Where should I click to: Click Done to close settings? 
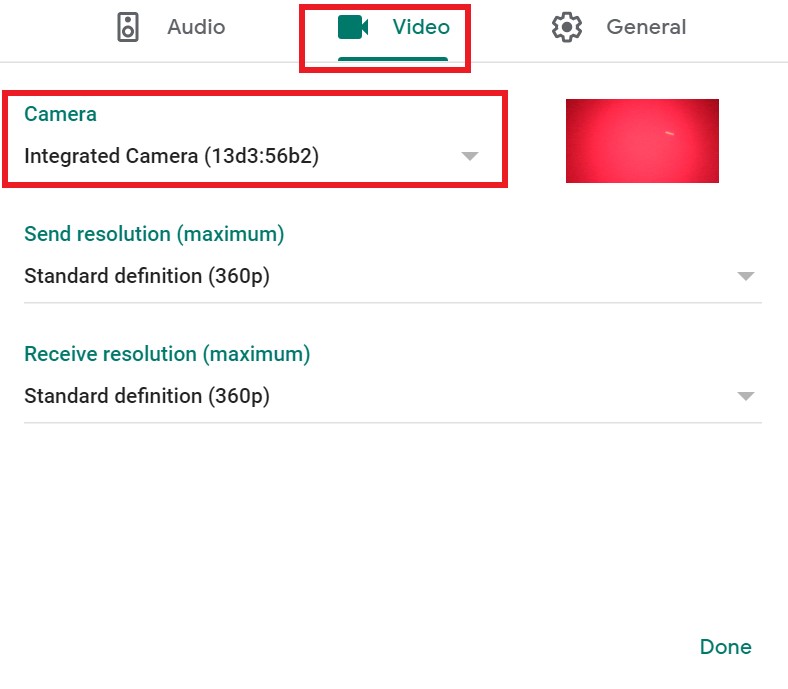[726, 647]
